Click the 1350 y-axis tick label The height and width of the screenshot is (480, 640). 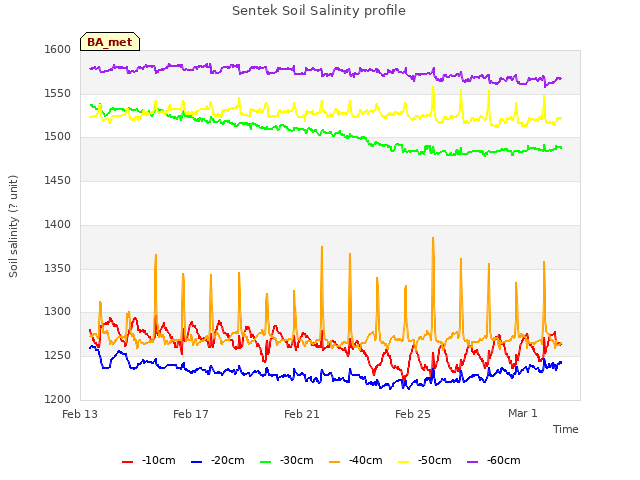tap(58, 269)
